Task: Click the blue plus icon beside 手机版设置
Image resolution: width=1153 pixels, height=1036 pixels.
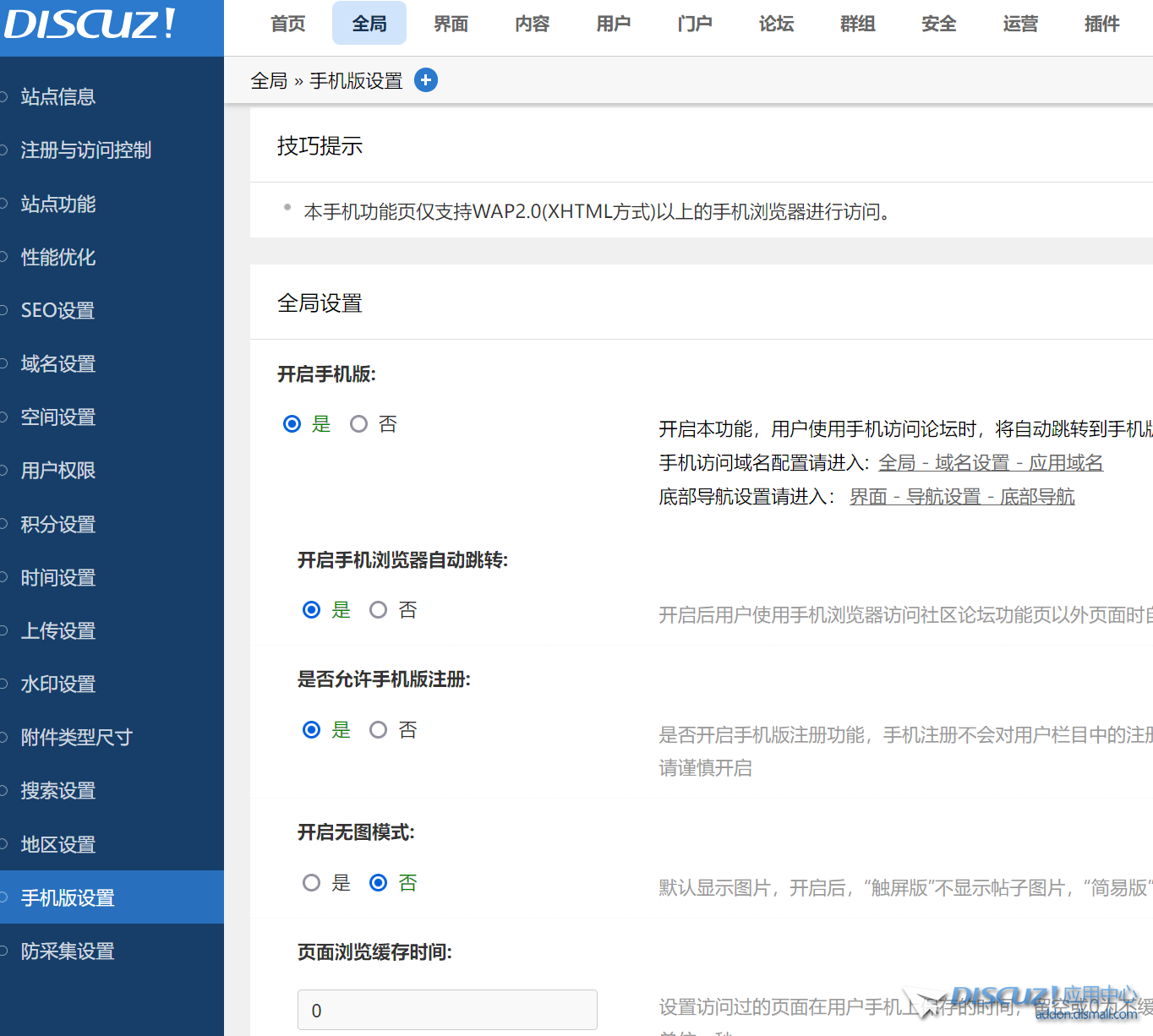Action: click(426, 80)
